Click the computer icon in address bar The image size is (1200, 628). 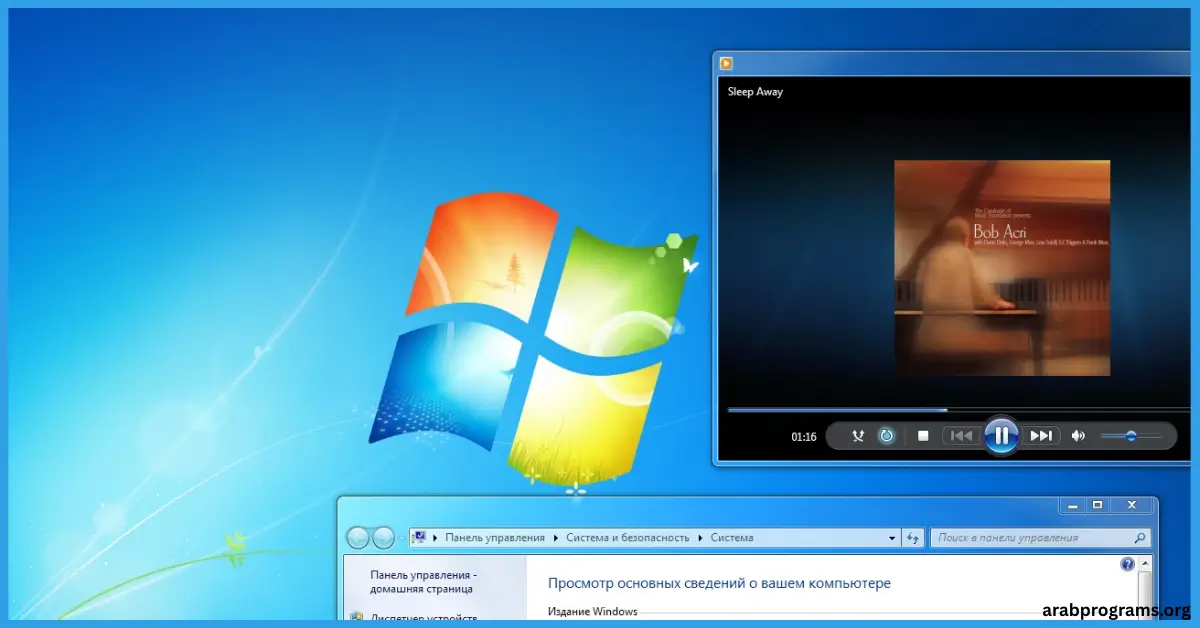tap(420, 537)
